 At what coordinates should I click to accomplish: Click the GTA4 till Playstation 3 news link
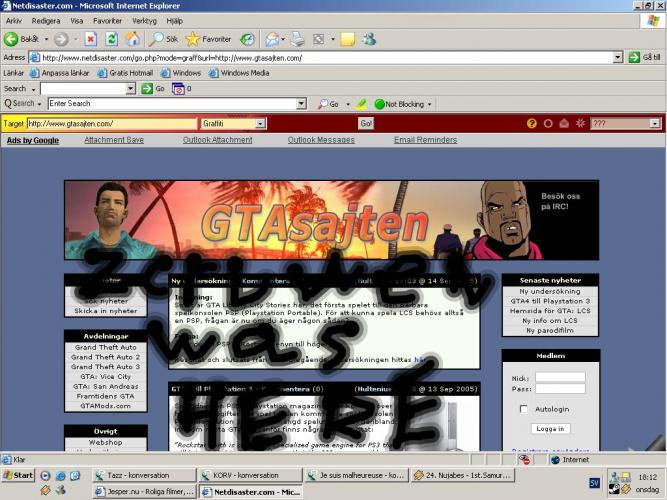(x=551, y=301)
